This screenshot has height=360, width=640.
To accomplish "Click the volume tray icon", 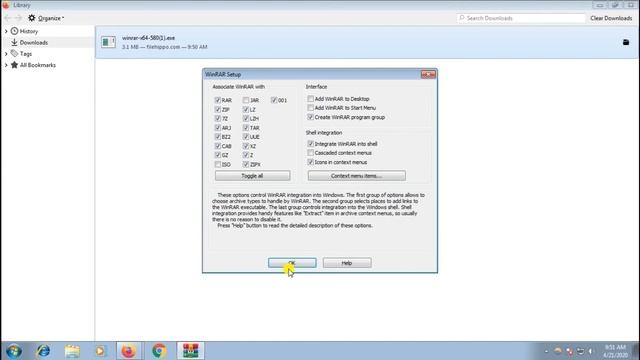I will [x=590, y=351].
